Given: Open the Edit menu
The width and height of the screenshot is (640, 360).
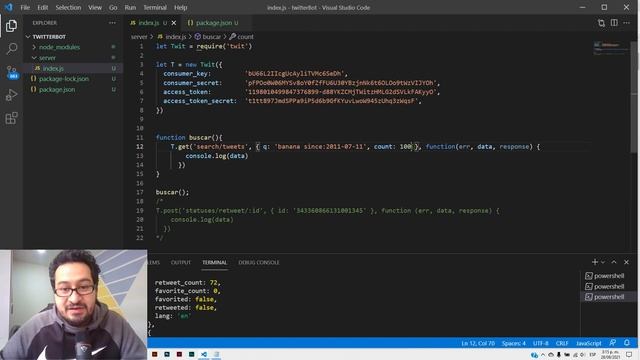Looking at the screenshot, I should 42,7.
